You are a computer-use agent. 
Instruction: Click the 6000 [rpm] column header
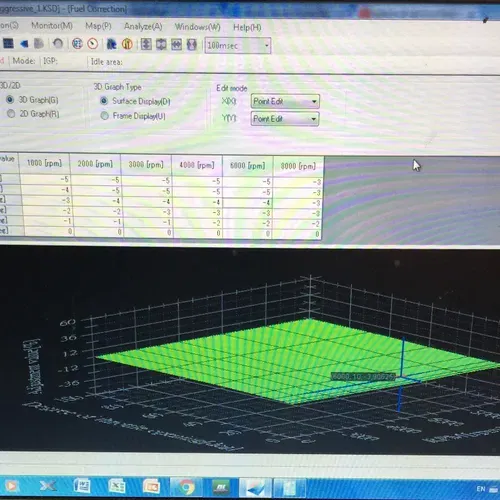pos(248,166)
